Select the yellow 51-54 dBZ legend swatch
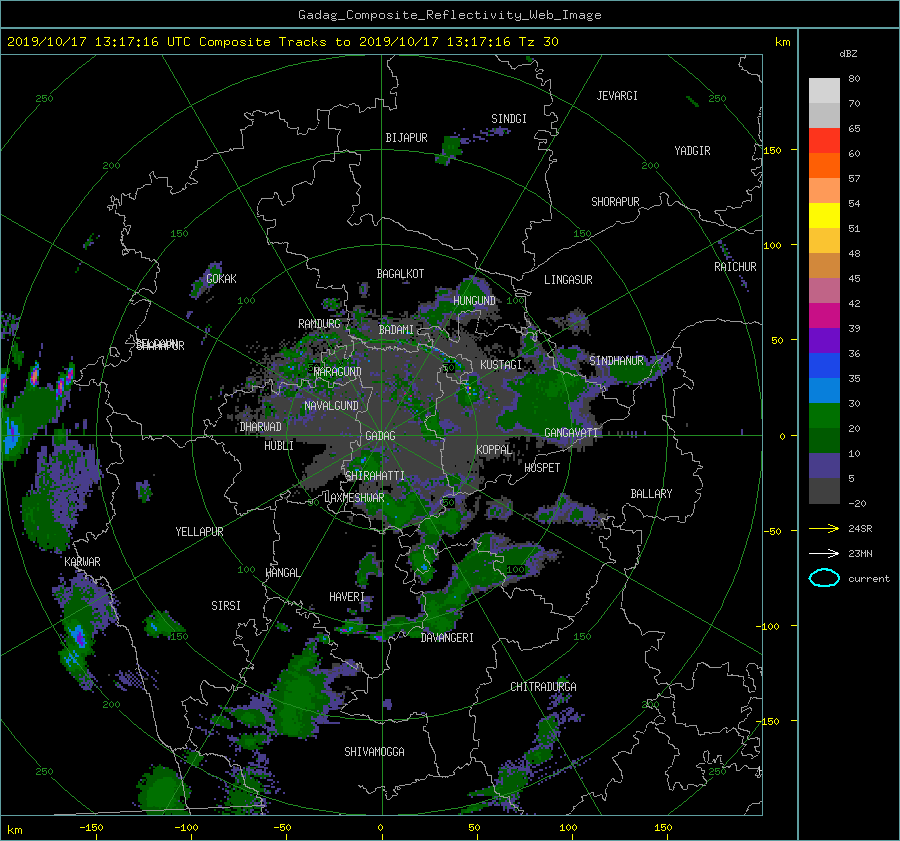900x841 pixels. click(x=824, y=216)
